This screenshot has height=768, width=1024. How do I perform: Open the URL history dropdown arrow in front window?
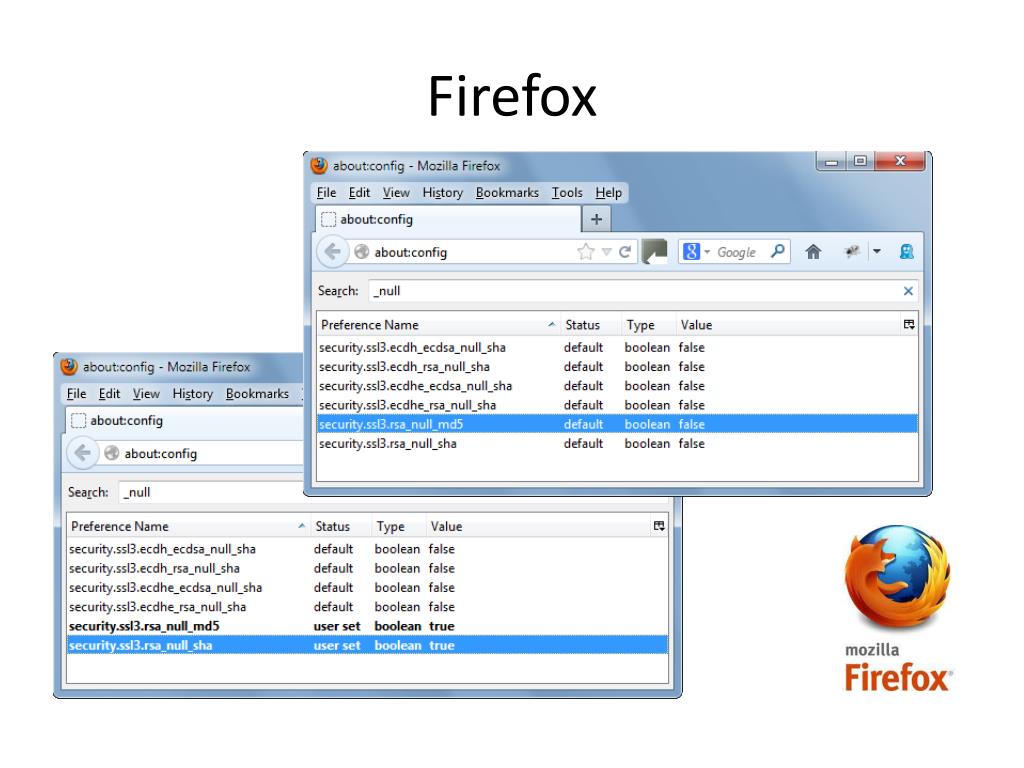(607, 252)
